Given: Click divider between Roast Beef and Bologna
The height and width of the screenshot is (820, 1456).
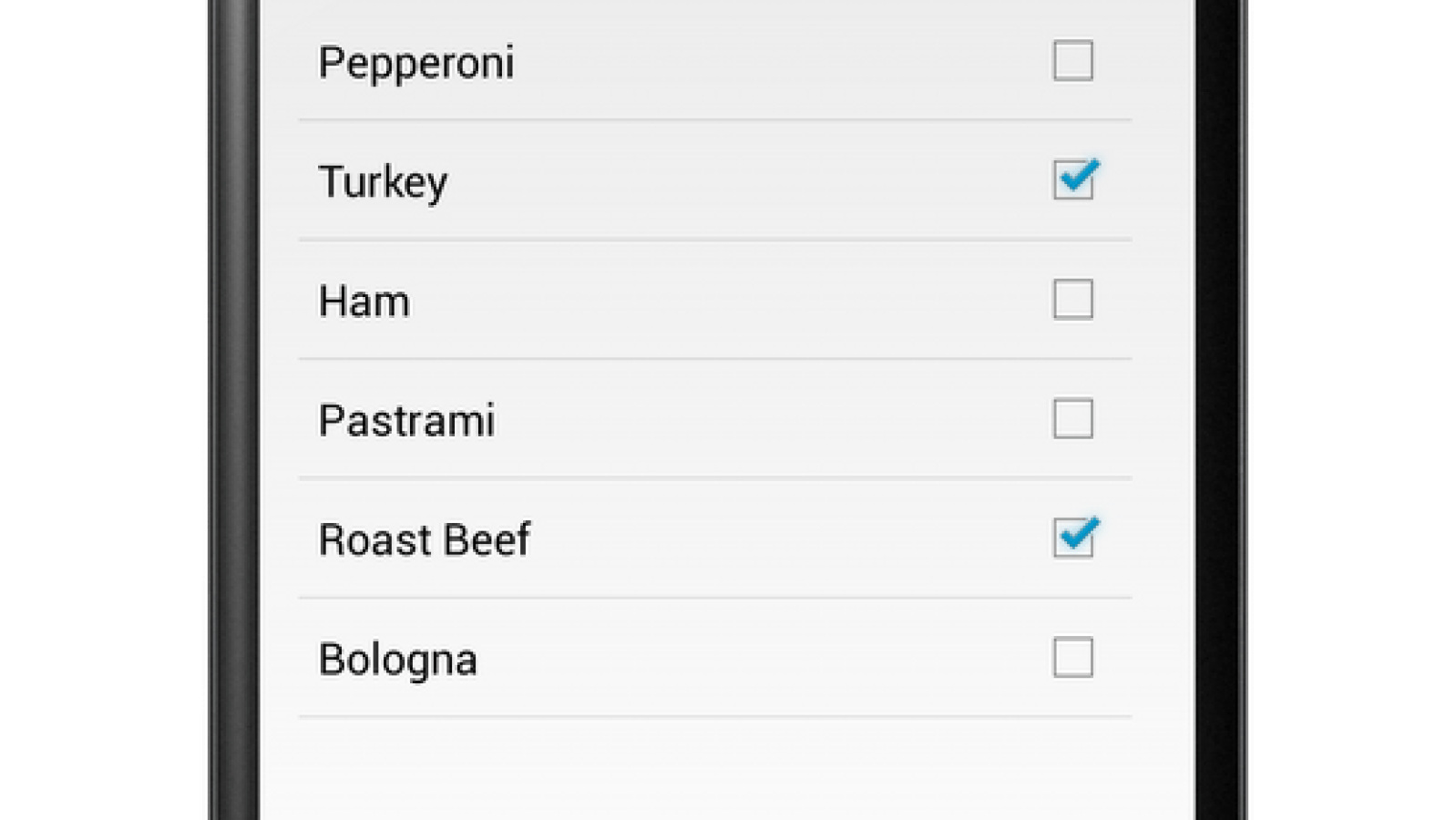Looking at the screenshot, I should [714, 598].
